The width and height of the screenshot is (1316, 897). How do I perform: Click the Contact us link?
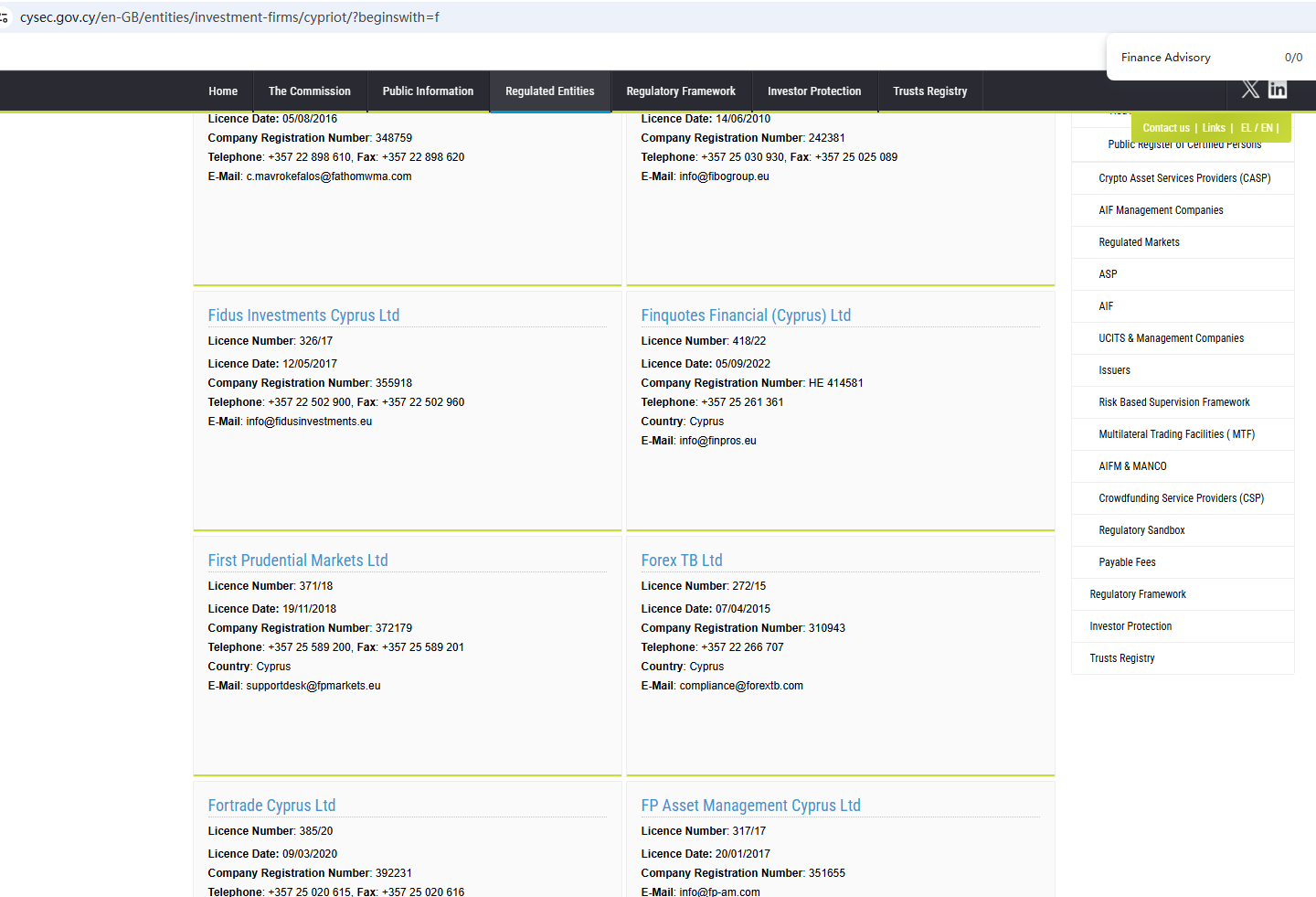(x=1165, y=128)
